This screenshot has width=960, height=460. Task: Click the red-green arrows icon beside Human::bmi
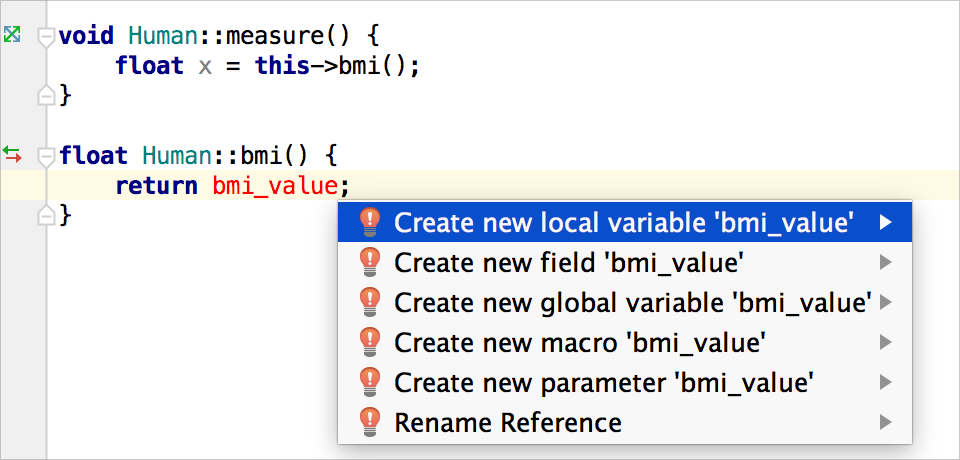[12, 154]
